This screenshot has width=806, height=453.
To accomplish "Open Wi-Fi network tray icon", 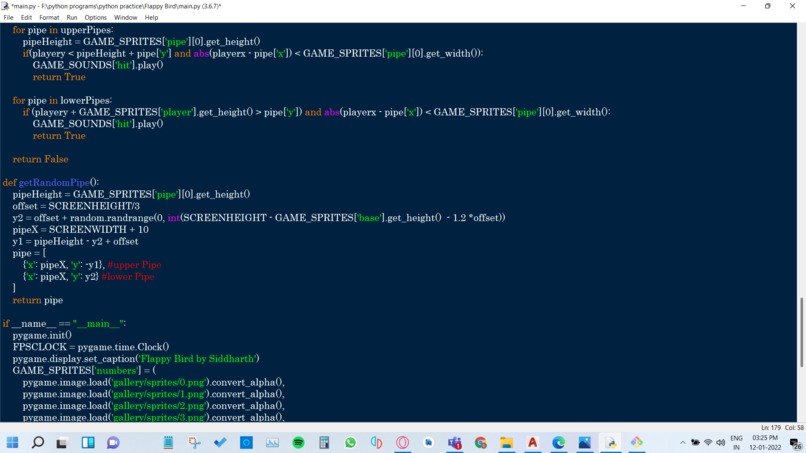I will [x=708, y=443].
